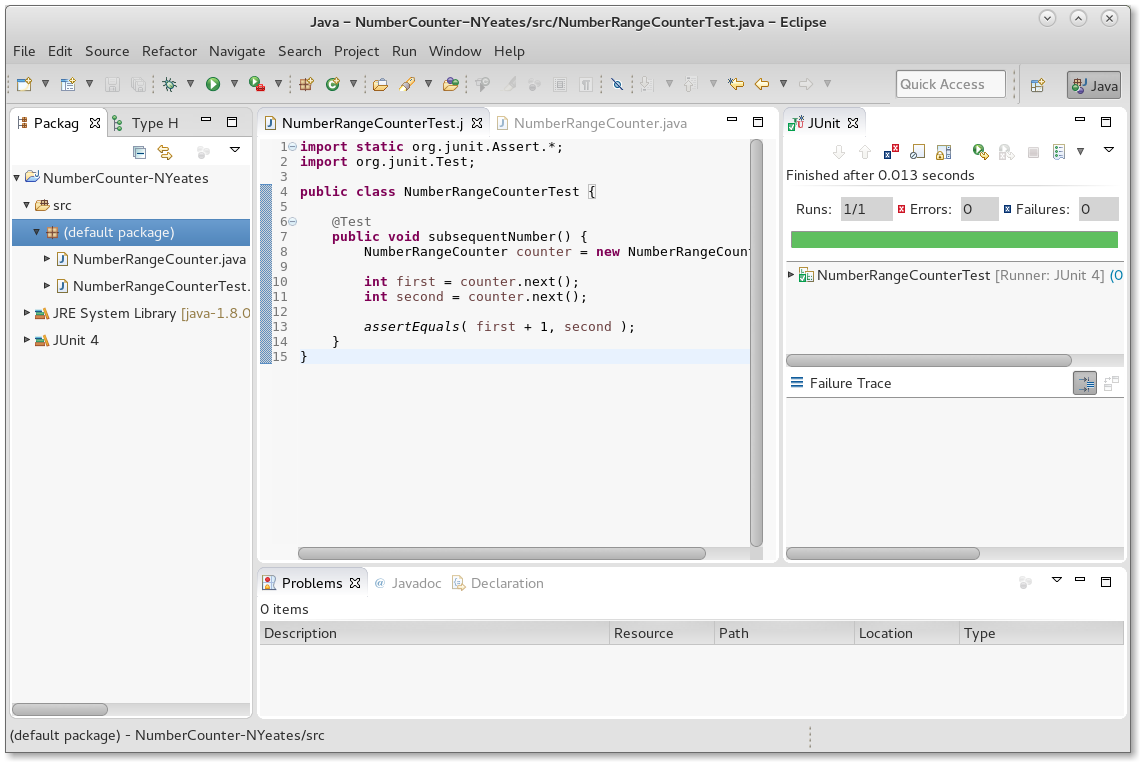Click Collapse All in Package Explorer

(x=140, y=152)
